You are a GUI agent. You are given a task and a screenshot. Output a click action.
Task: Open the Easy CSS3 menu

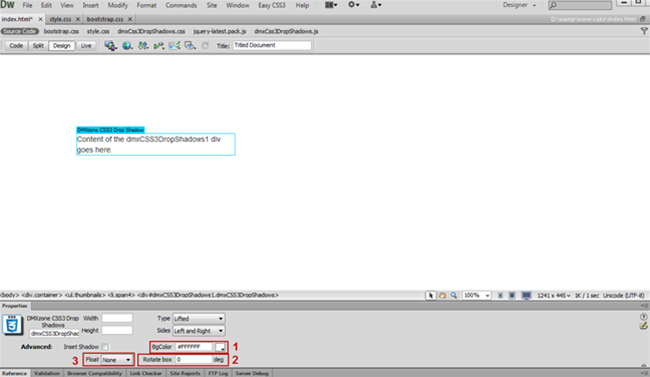click(272, 5)
